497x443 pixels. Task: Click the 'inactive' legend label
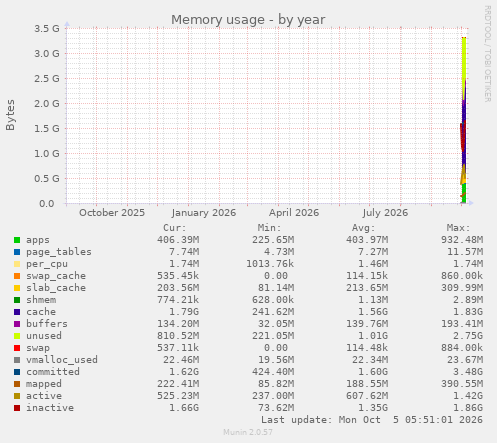50,408
